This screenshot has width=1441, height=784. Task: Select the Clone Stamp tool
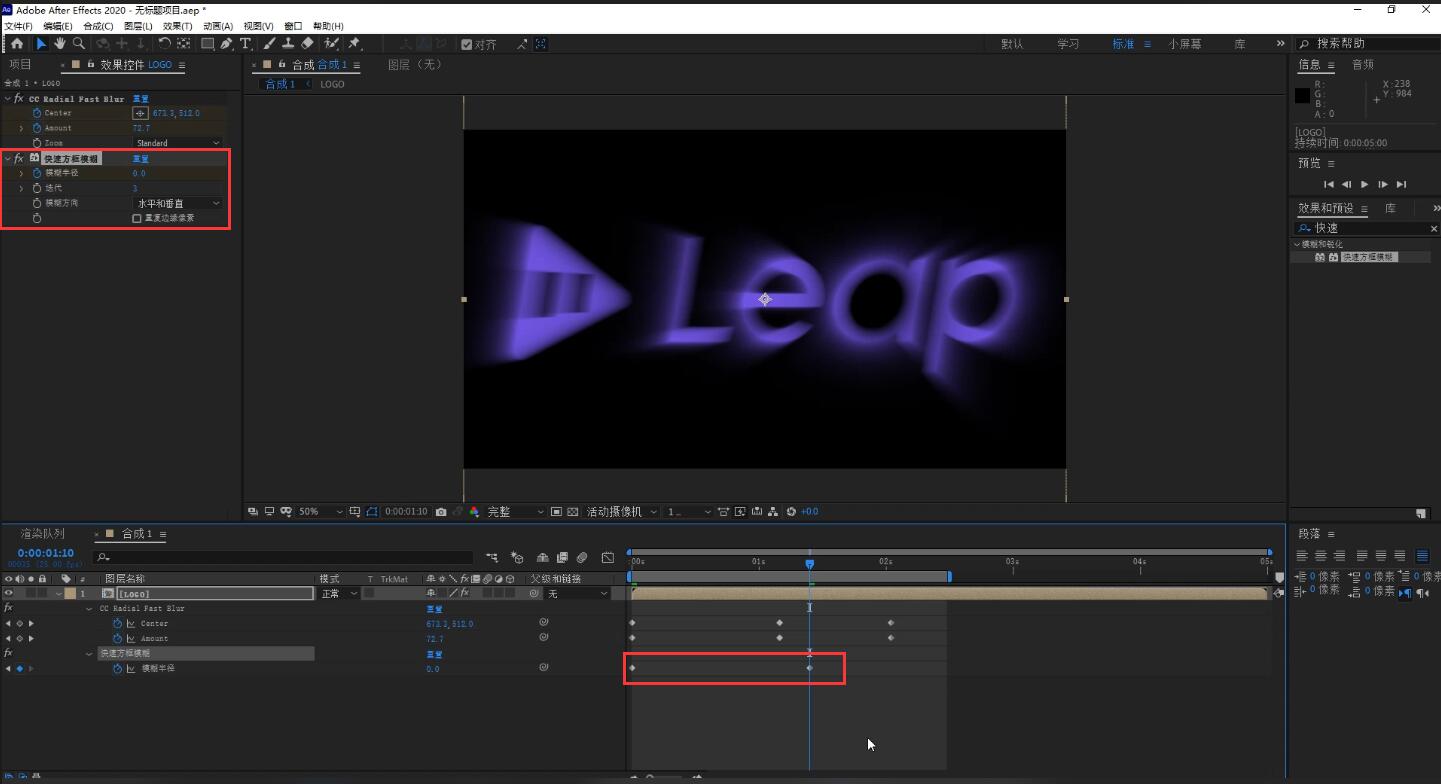coord(288,44)
